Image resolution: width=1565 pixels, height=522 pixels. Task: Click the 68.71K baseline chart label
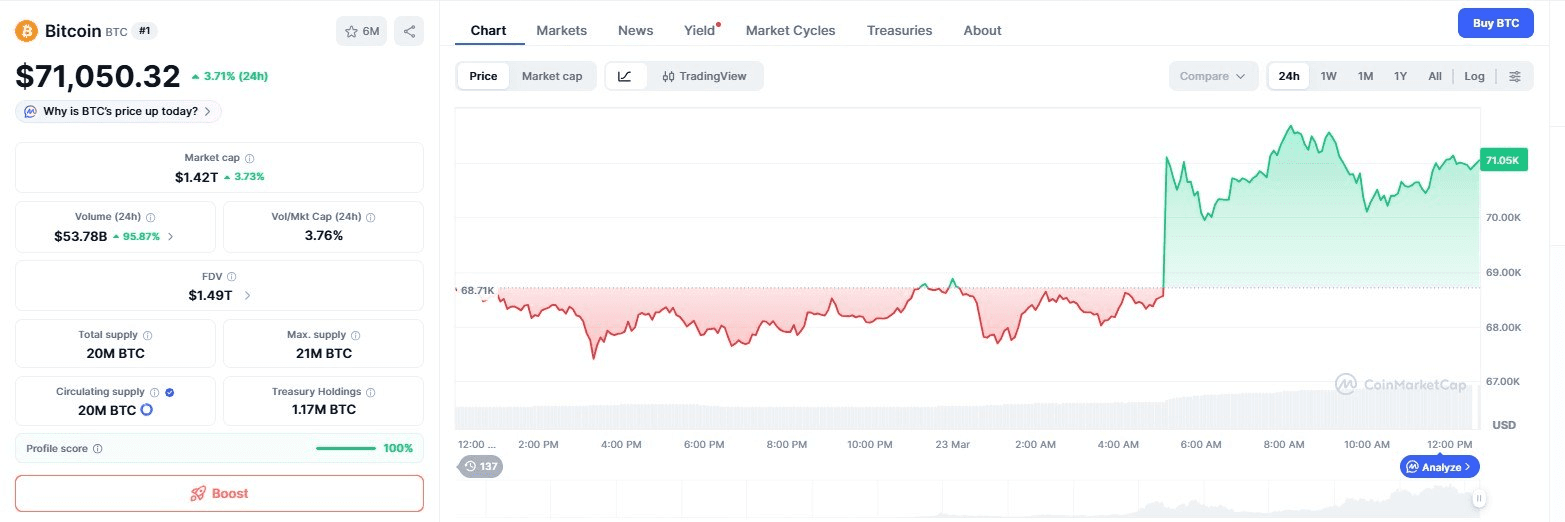(476, 290)
